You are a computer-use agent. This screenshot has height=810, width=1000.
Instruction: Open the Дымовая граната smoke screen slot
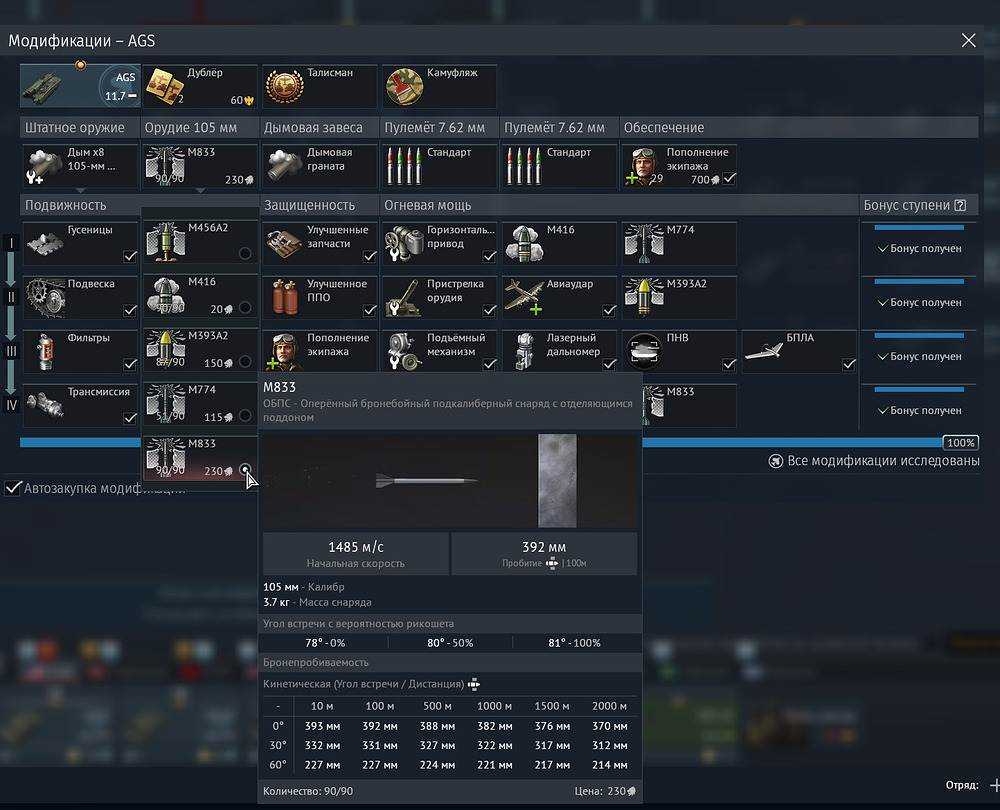[320, 166]
